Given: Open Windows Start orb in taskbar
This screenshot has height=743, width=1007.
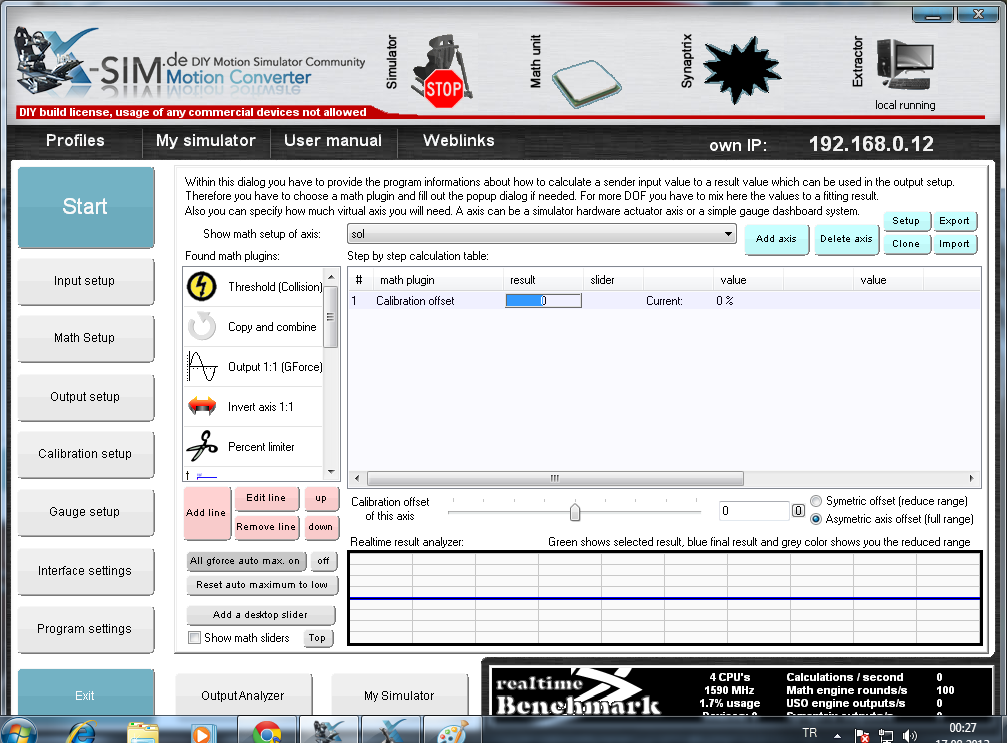Looking at the screenshot, I should 19,732.
